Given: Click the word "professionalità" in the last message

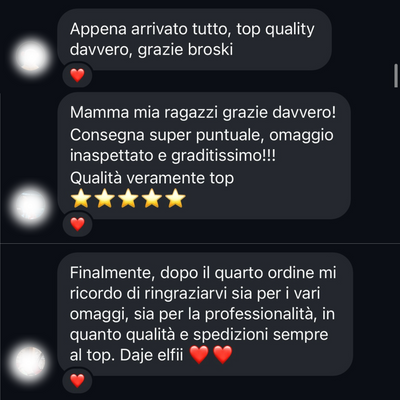Looking at the screenshot, I should pos(260,314).
